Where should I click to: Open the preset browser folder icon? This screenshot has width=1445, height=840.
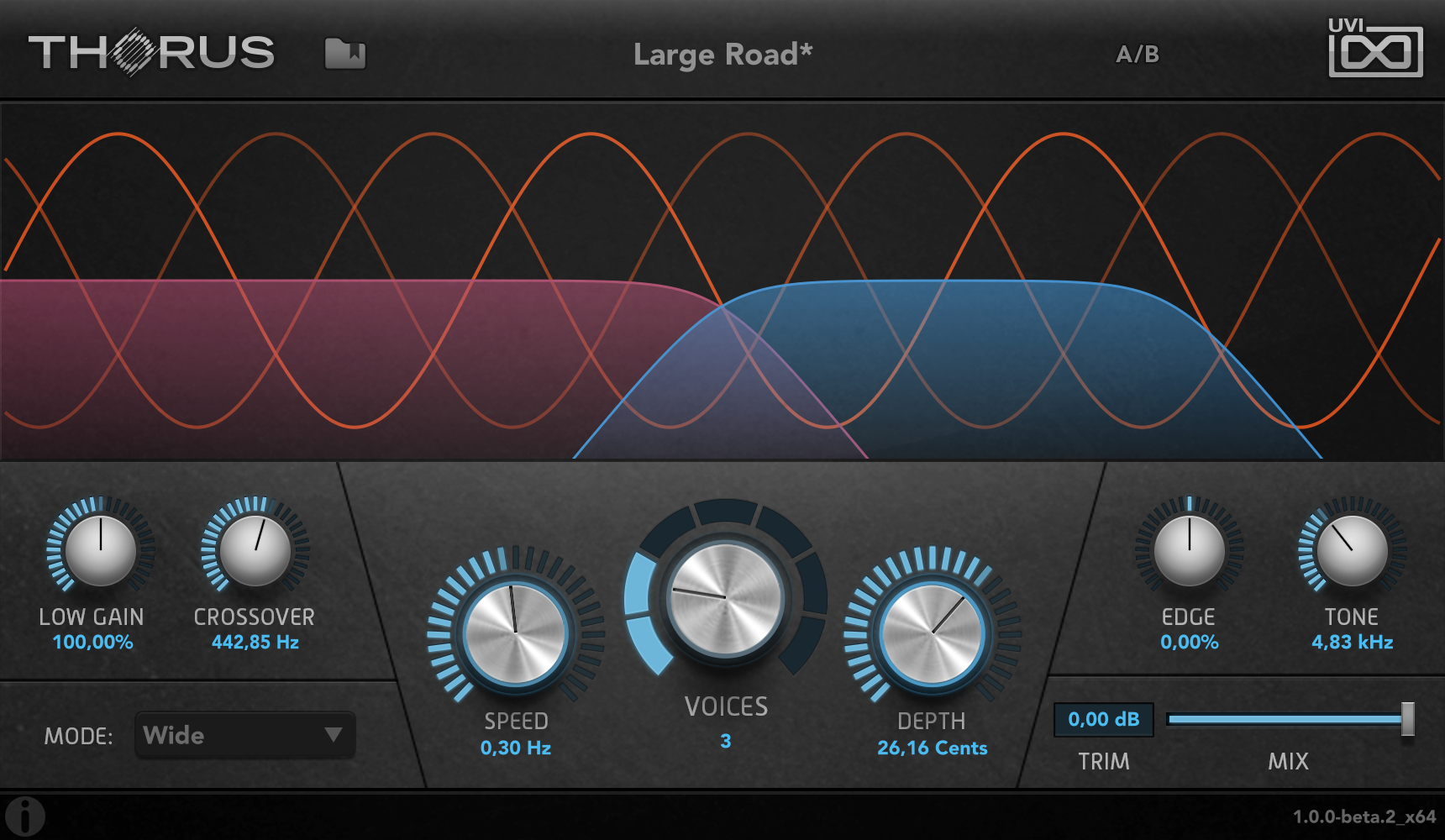pos(345,54)
